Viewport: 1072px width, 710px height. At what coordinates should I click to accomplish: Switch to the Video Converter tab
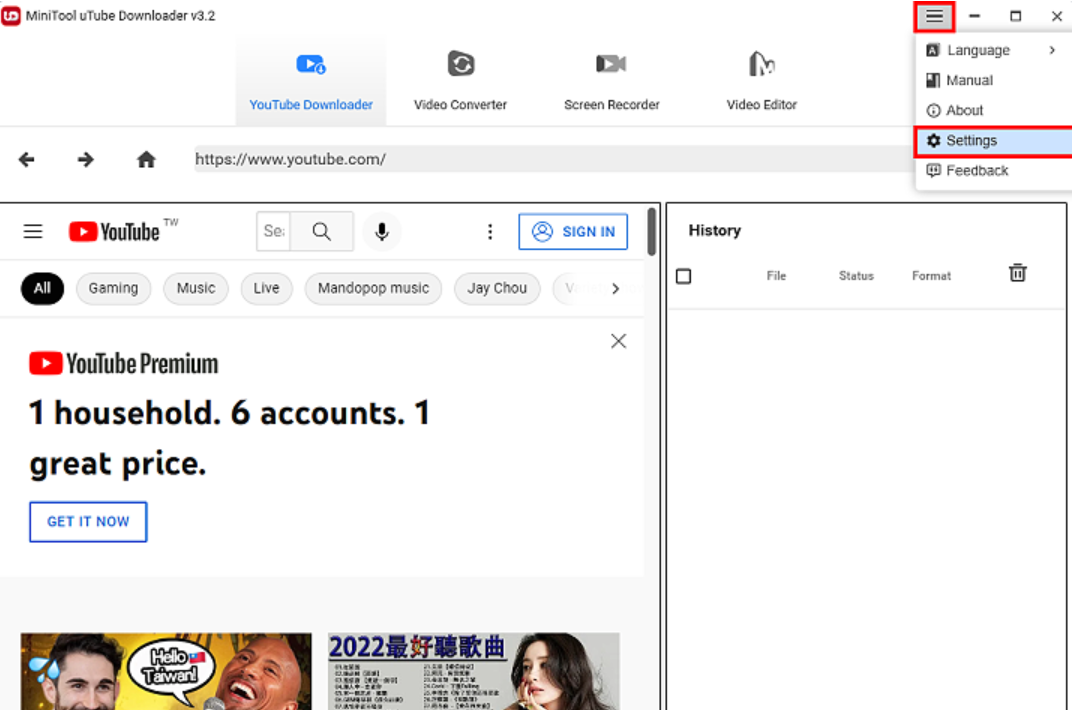(460, 81)
